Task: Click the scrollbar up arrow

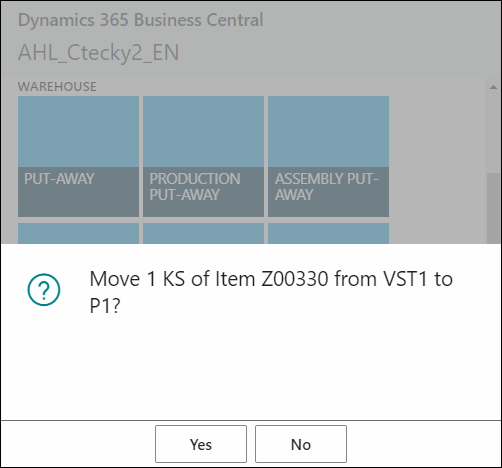Action: [493, 87]
